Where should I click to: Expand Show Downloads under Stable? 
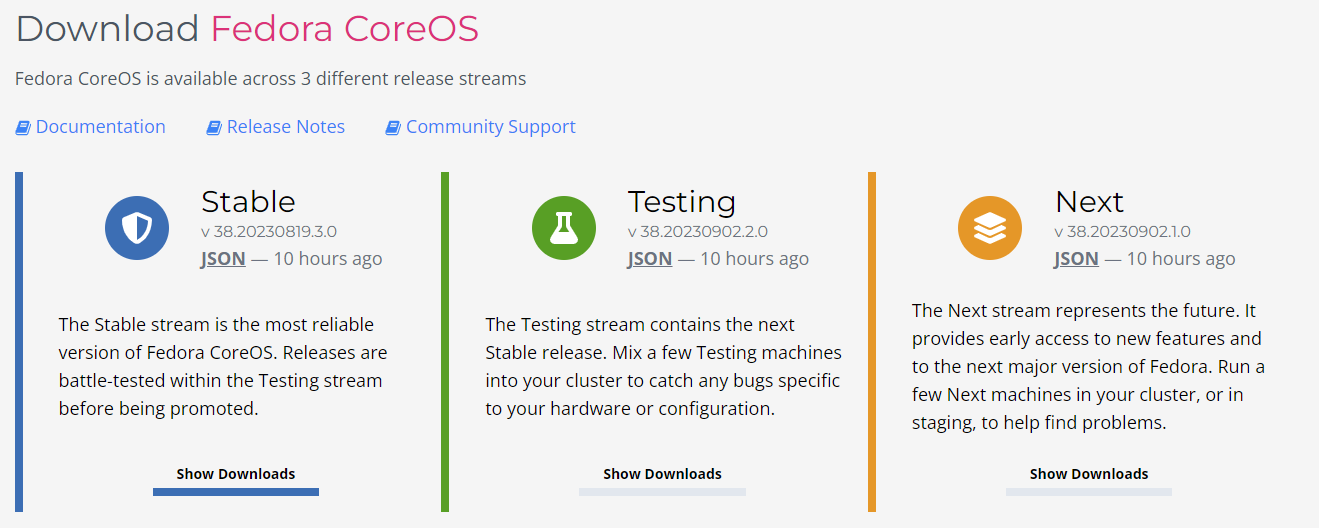tap(236, 474)
